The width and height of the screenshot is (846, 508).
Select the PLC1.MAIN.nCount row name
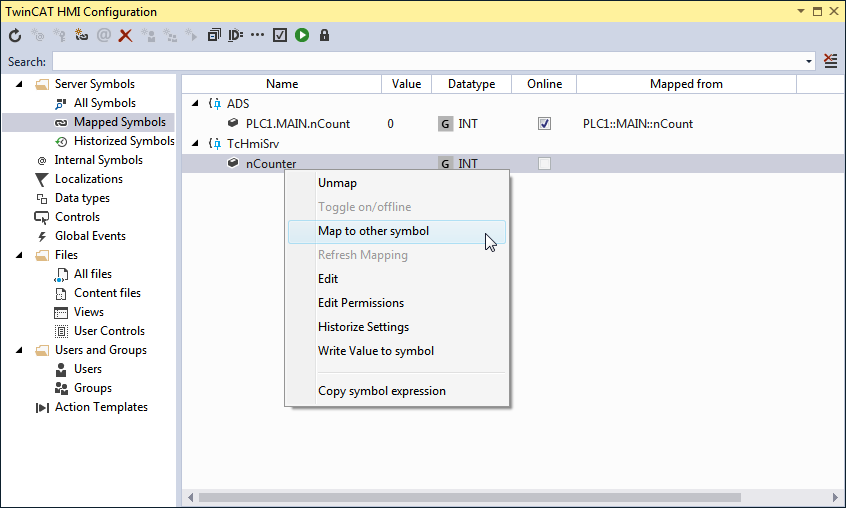point(298,124)
